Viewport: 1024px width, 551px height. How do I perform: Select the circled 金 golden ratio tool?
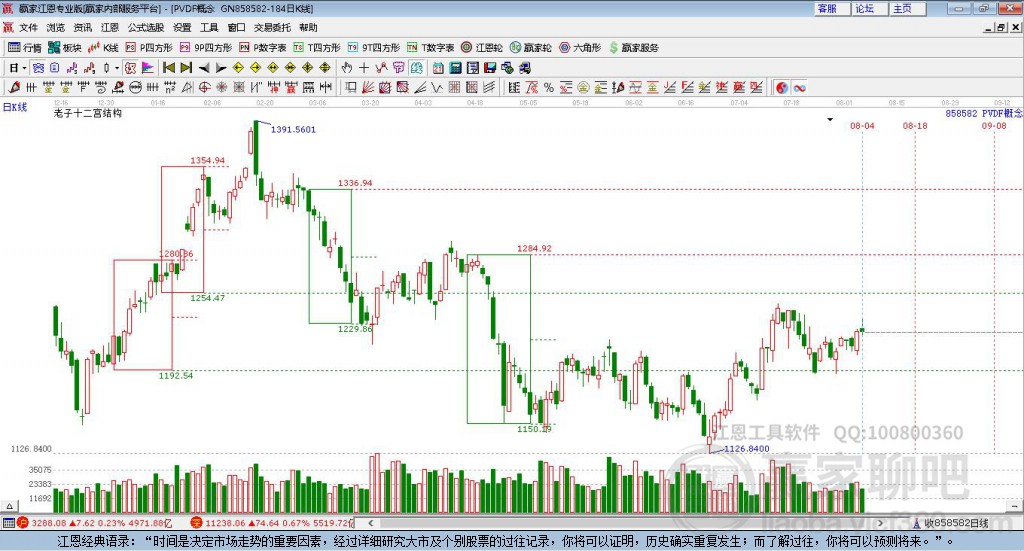pyautogui.click(x=583, y=87)
